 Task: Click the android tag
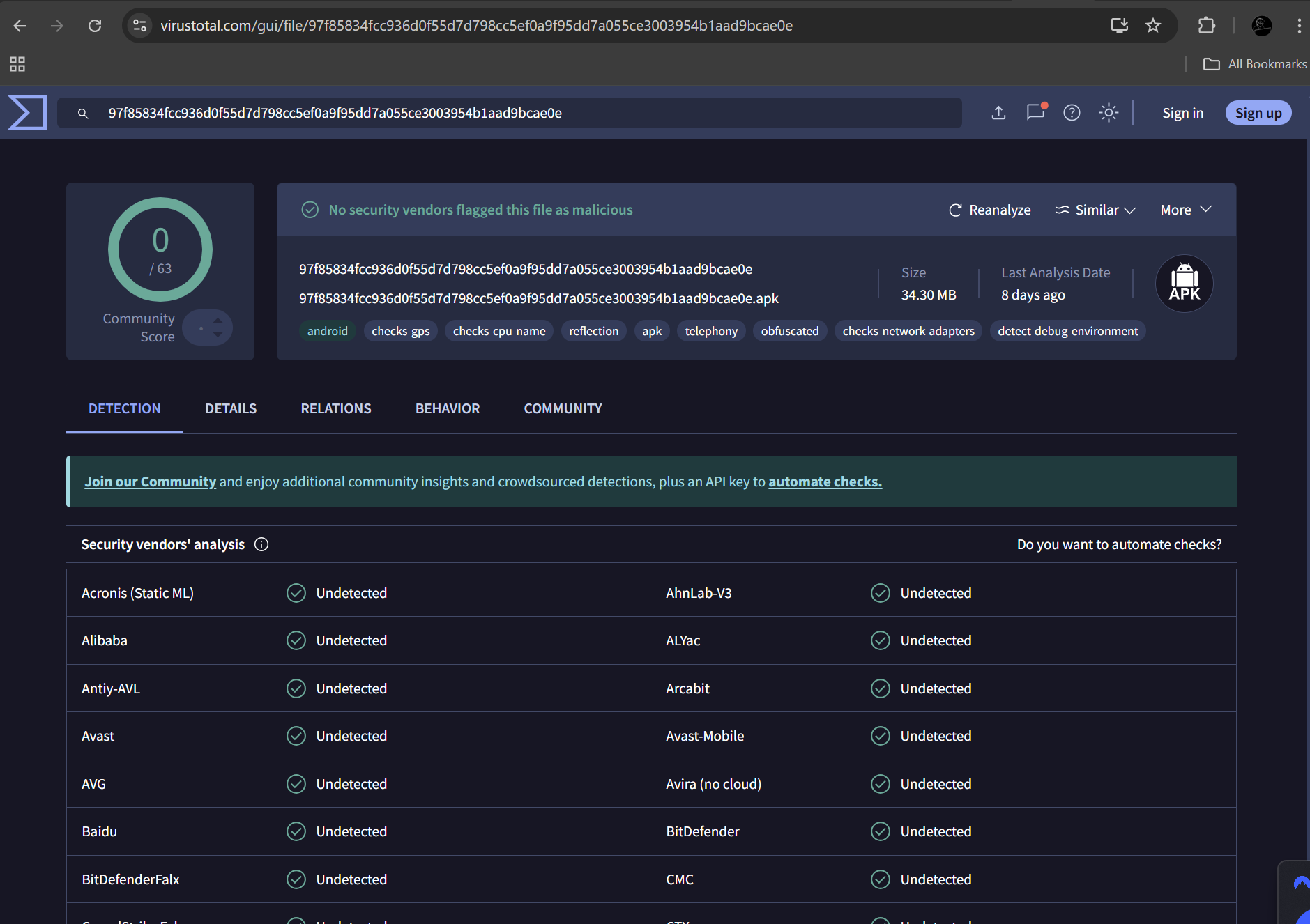click(x=328, y=331)
